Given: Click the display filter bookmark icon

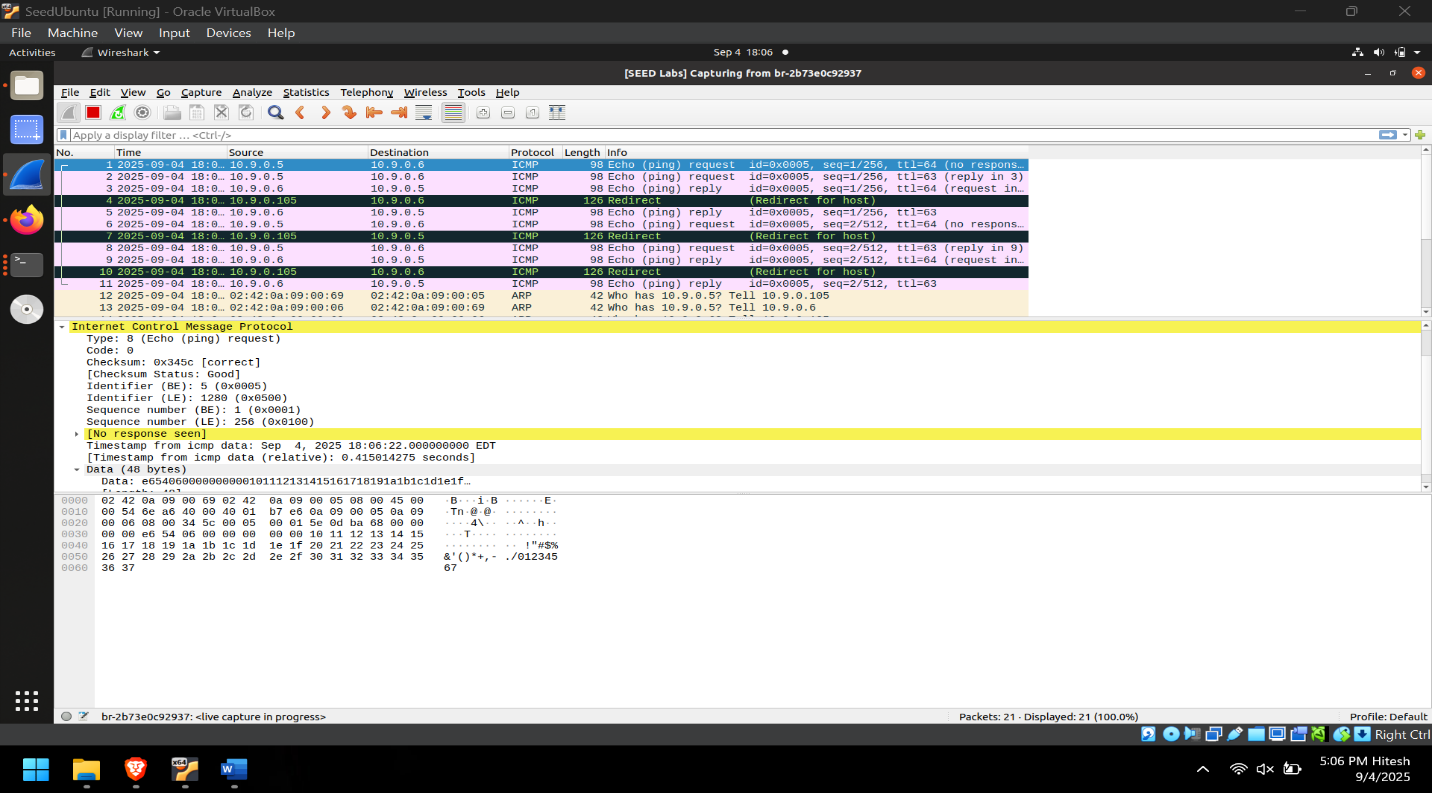Looking at the screenshot, I should click(64, 135).
